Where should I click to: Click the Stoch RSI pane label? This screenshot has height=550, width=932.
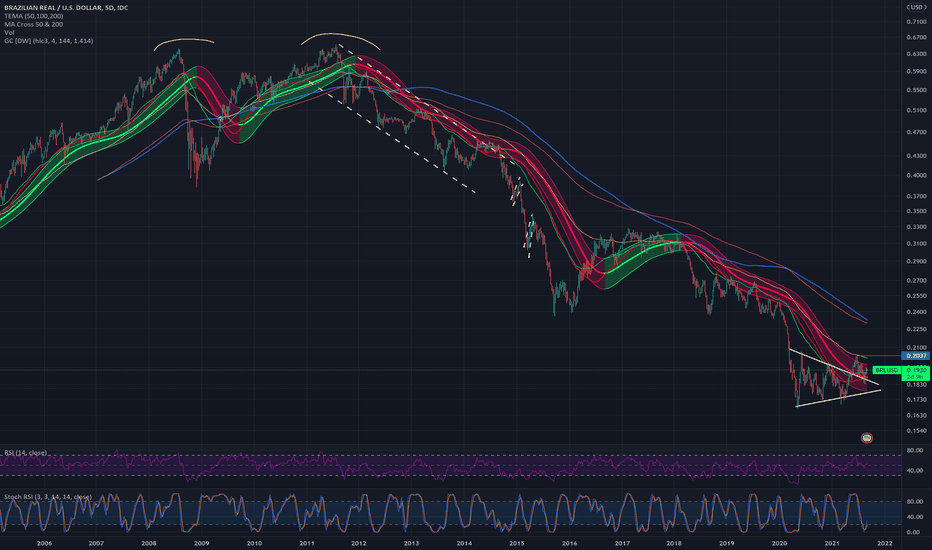(48, 497)
